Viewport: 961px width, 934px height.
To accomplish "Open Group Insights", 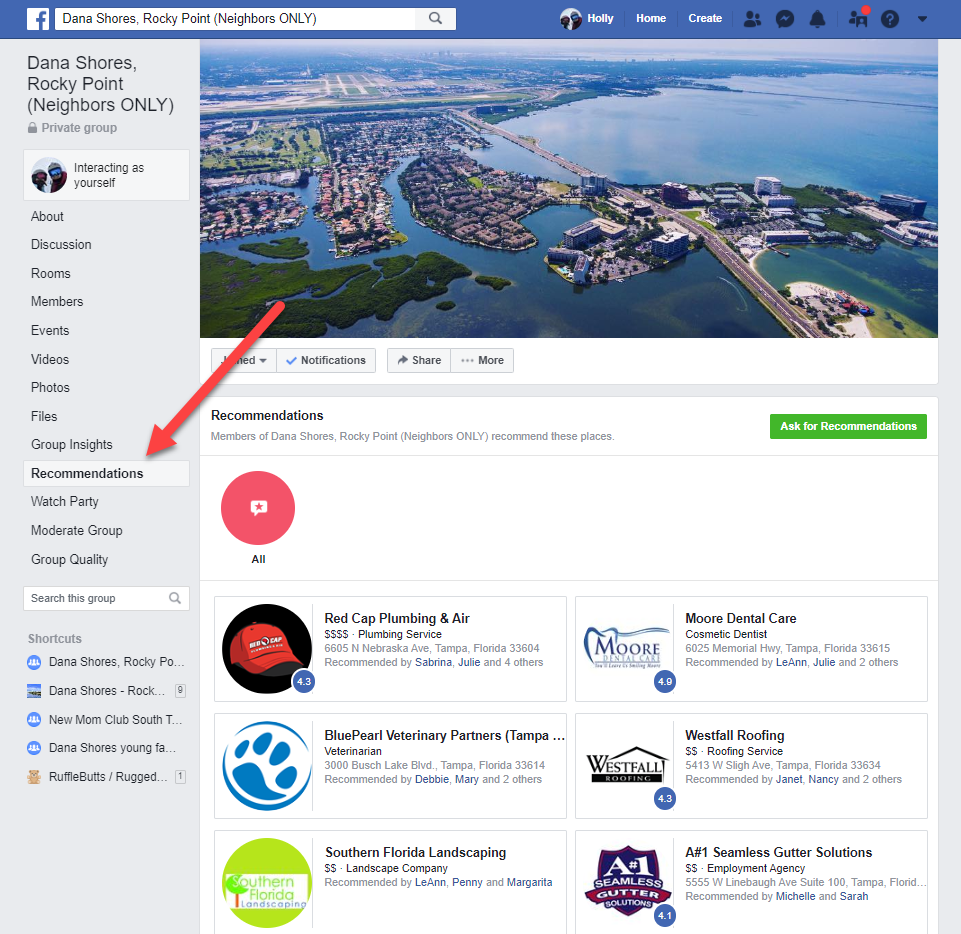I will pyautogui.click(x=72, y=444).
